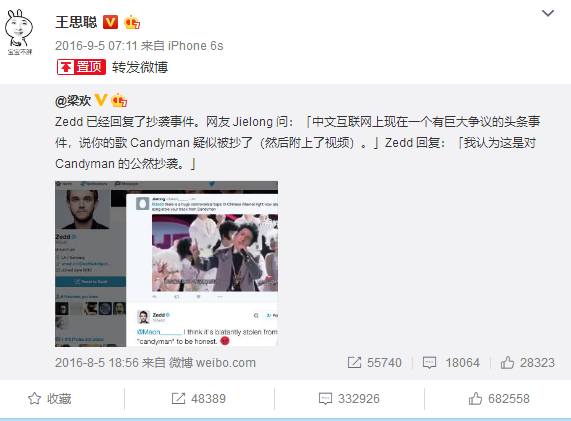Repost the original post with 55740 forwards
This screenshot has width=571, height=421.
point(375,363)
